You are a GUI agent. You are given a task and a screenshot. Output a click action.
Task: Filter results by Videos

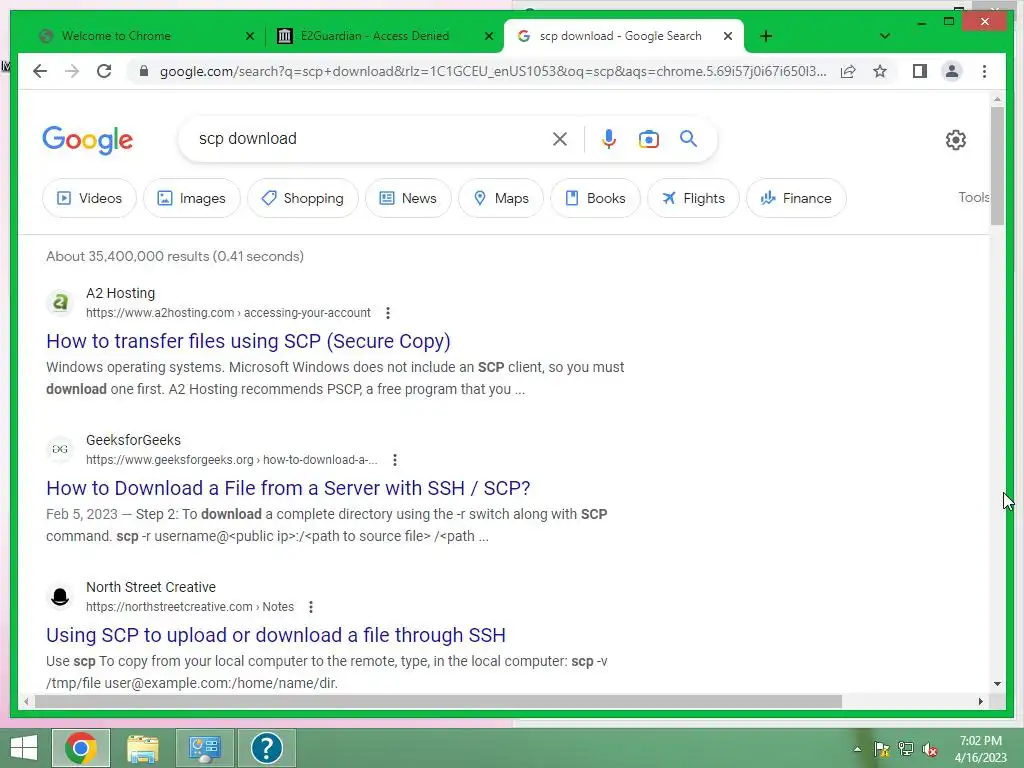tap(89, 198)
